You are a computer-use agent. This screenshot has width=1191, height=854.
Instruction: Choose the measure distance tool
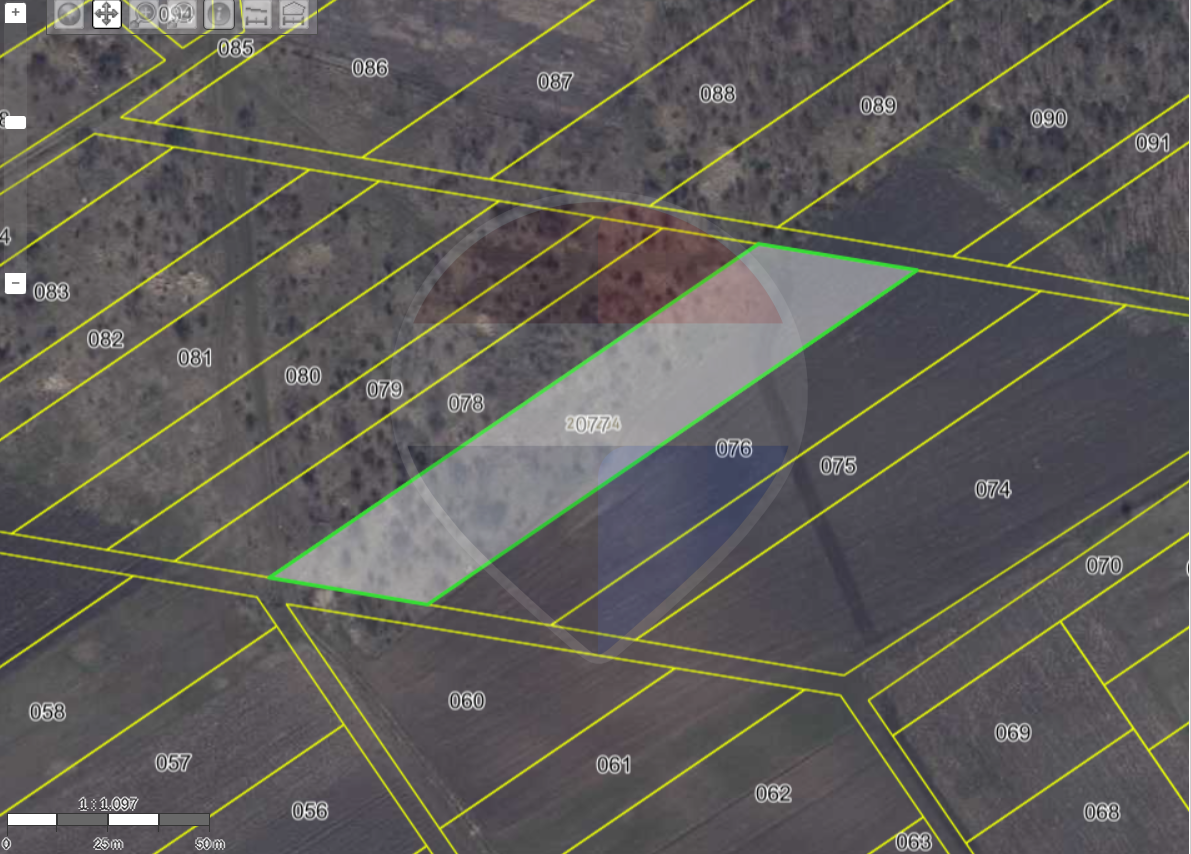pos(257,14)
